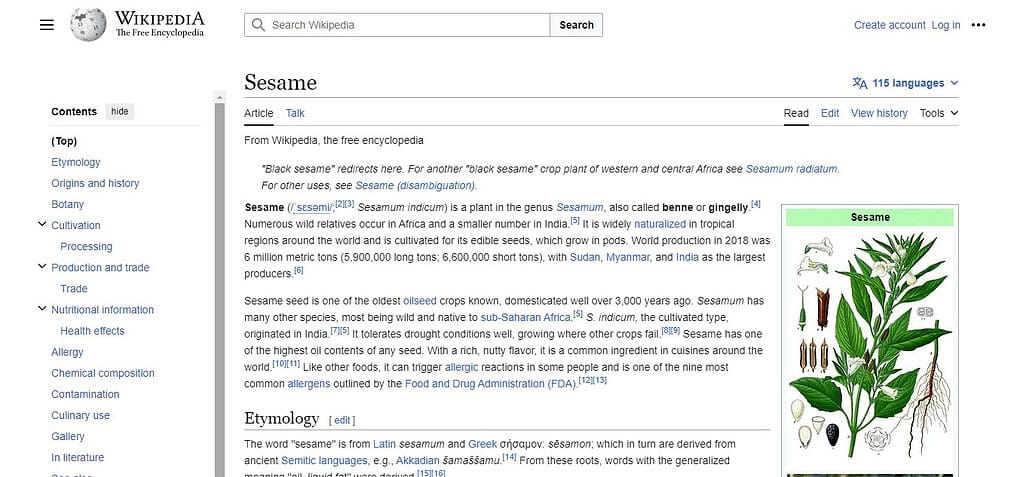This screenshot has height=477, width=1023.
Task: Click Create account link
Action: [889, 25]
